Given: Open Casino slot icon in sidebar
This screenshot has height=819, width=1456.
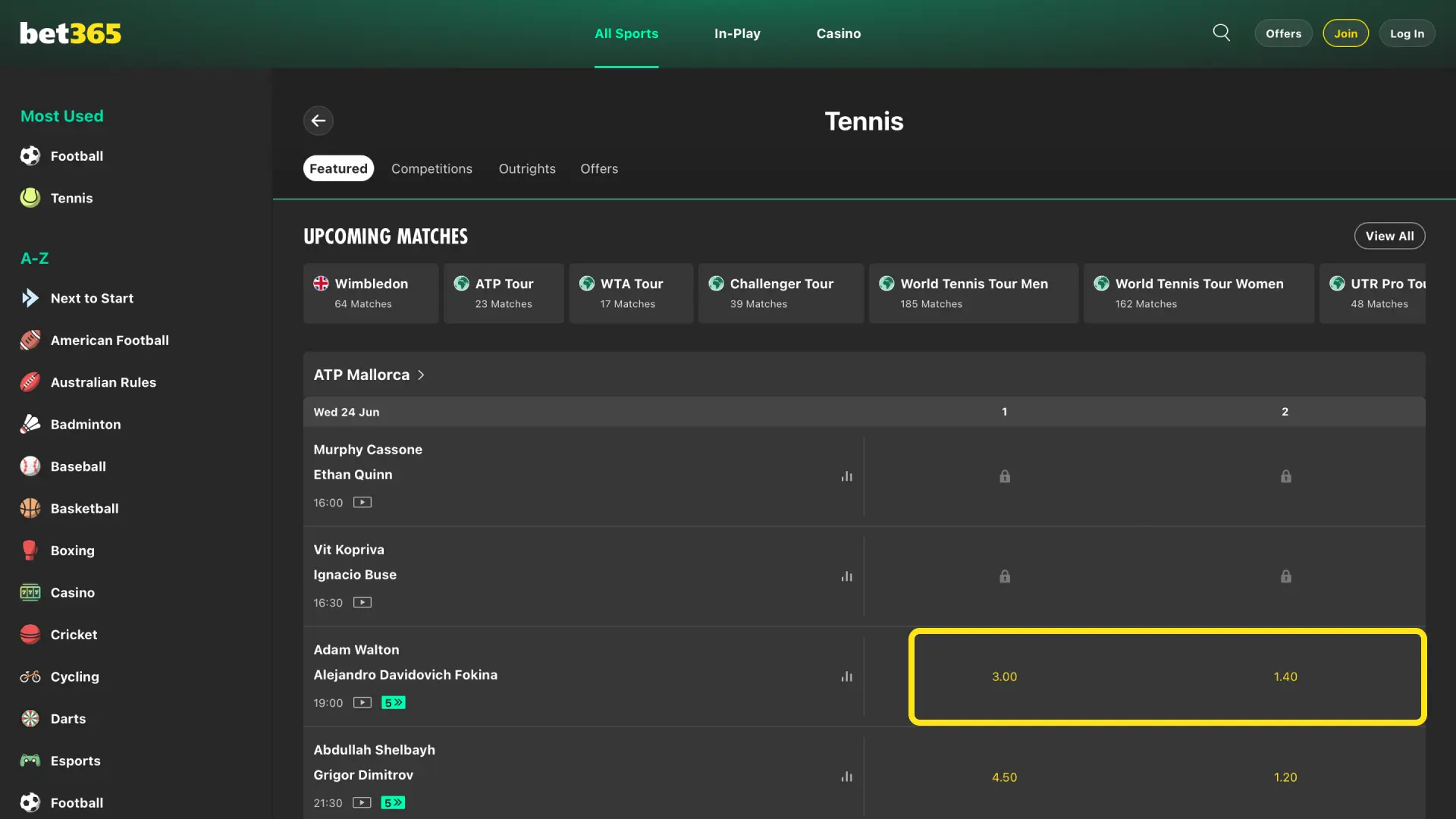Looking at the screenshot, I should pos(30,592).
